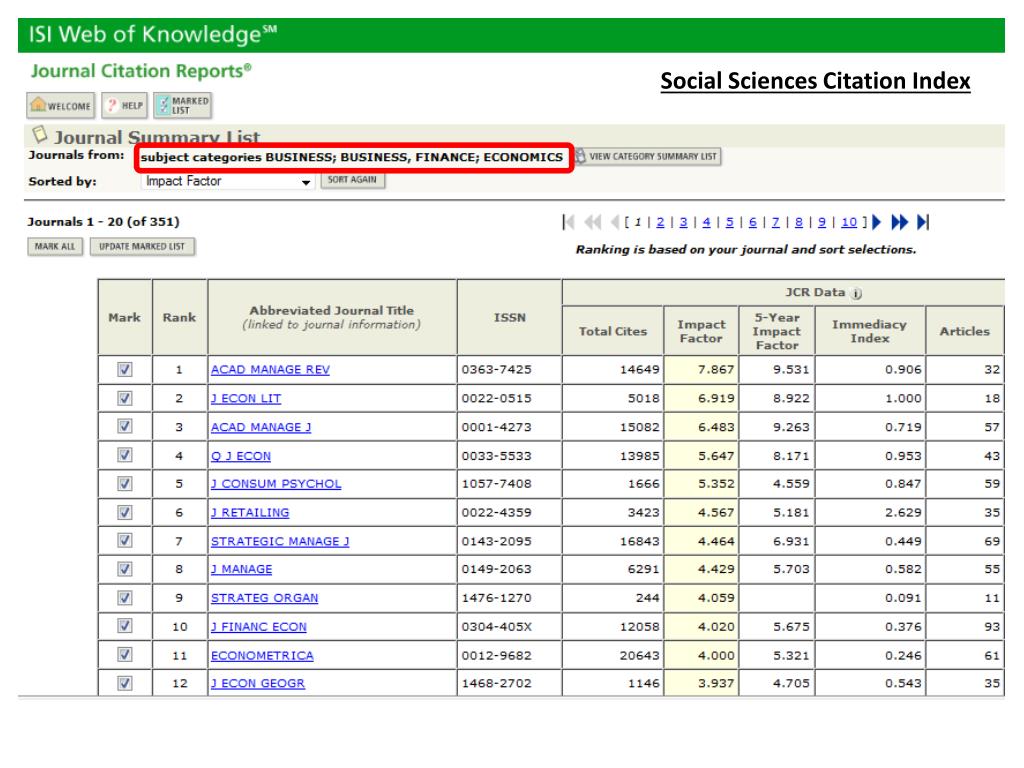Image resolution: width=1024 pixels, height=768 pixels.
Task: Open the Sorted by Impact Factor dropdown
Action: (227, 181)
